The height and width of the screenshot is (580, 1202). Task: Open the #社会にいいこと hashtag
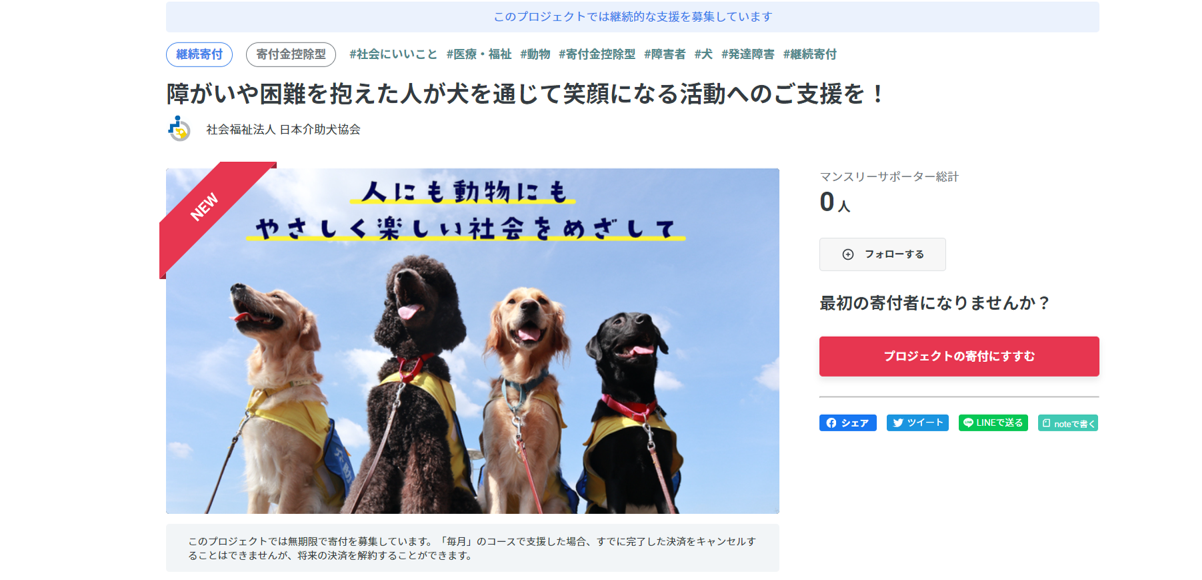coord(393,54)
